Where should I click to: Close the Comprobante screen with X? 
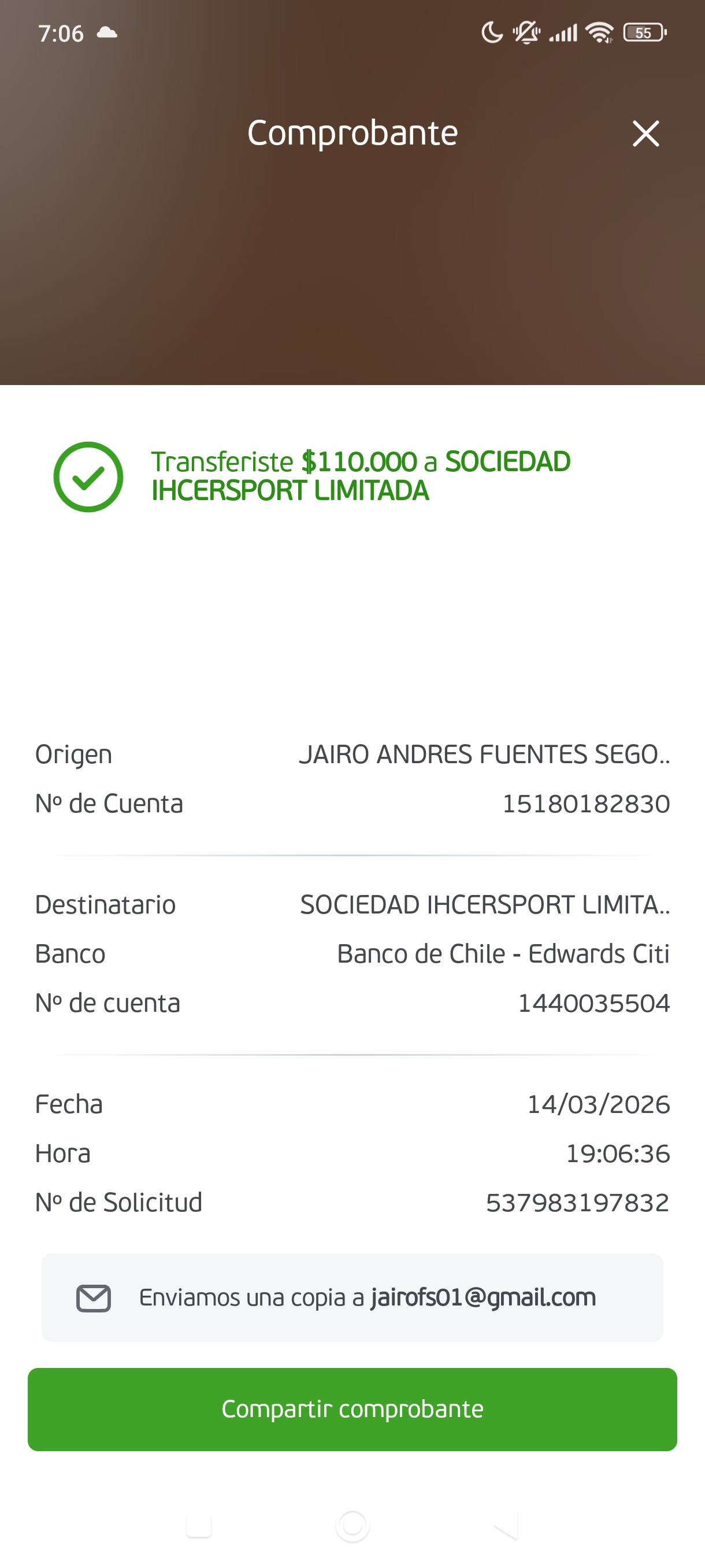(645, 134)
